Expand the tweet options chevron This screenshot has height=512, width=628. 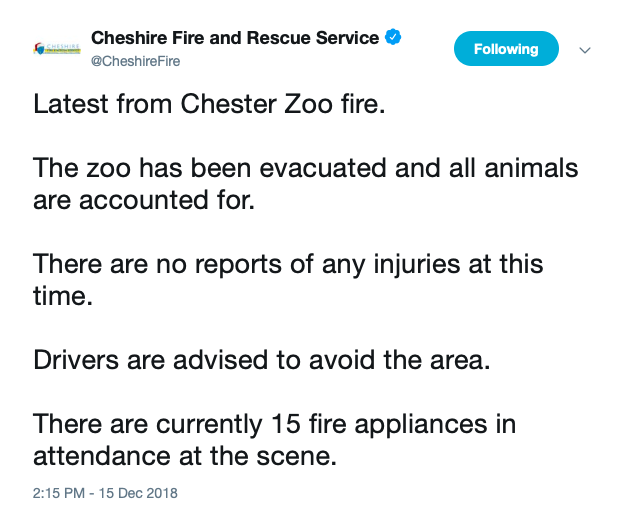pyautogui.click(x=586, y=50)
